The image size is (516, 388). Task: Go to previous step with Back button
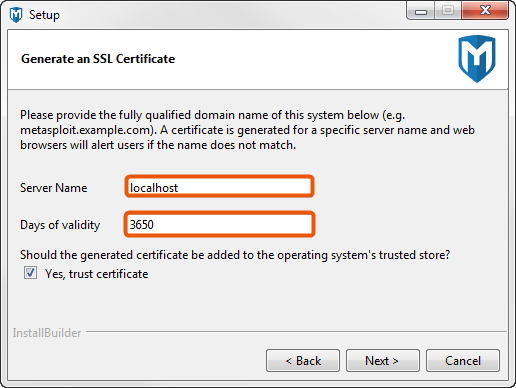point(303,360)
